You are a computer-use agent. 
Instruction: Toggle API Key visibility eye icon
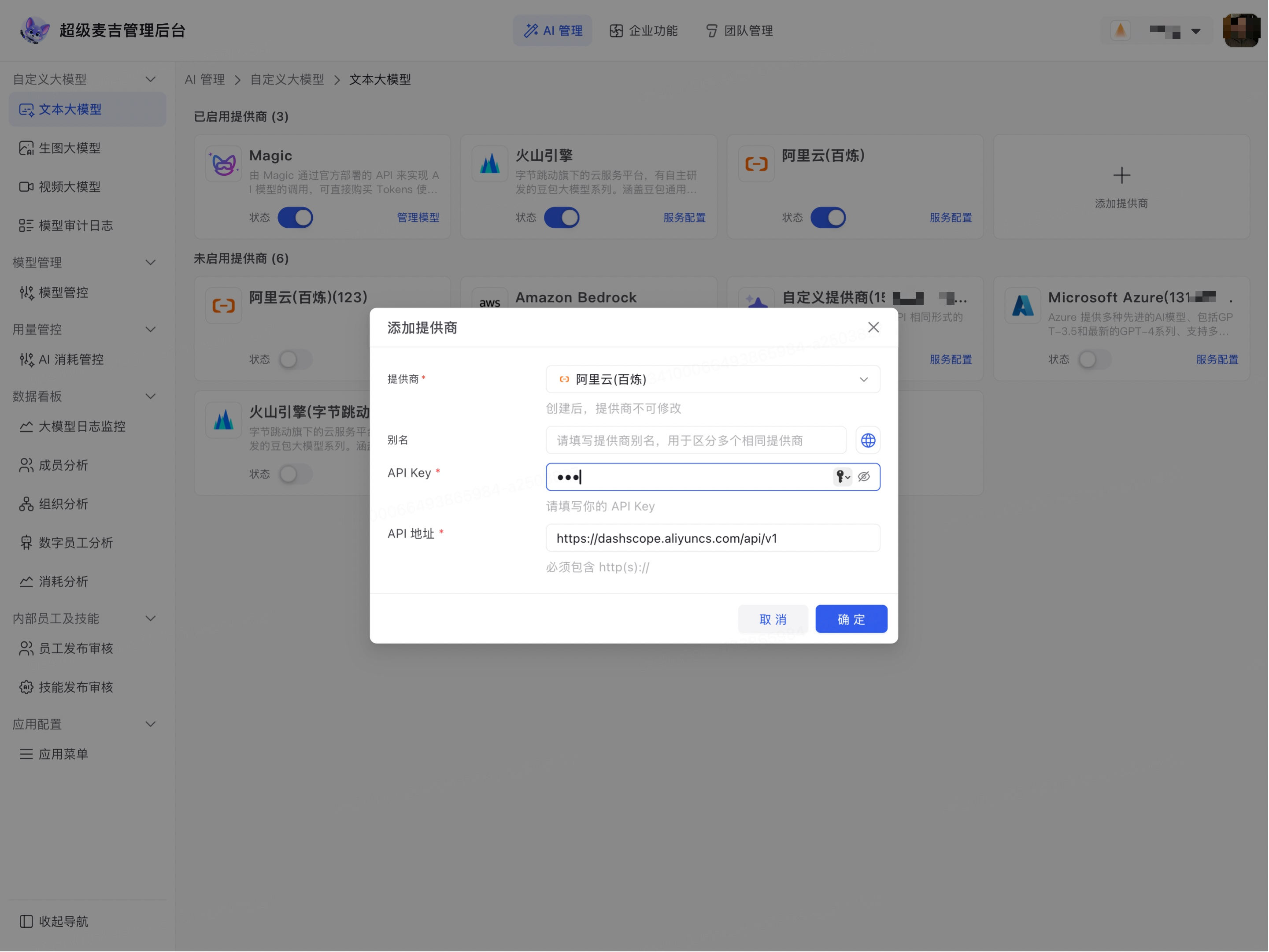(864, 476)
